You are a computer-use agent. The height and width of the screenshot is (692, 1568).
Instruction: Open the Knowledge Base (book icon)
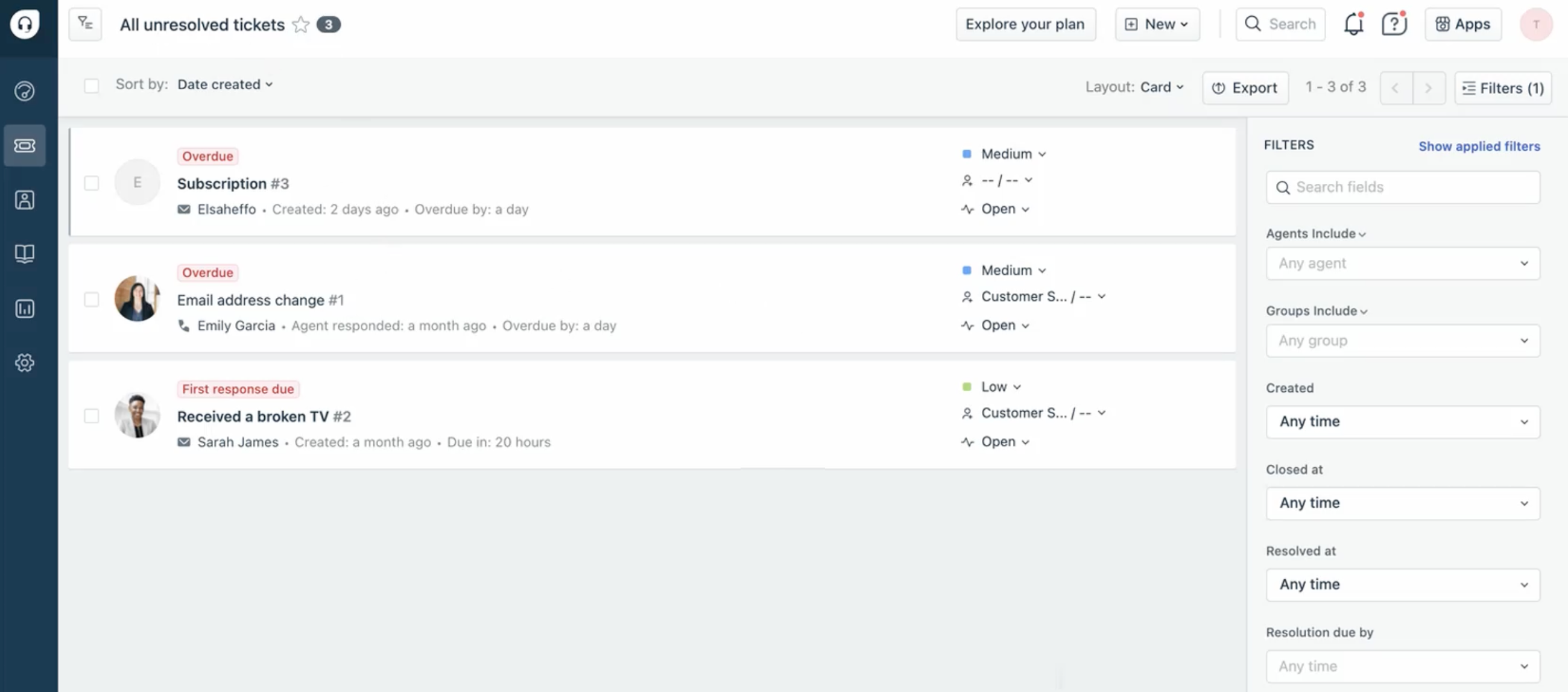(25, 254)
